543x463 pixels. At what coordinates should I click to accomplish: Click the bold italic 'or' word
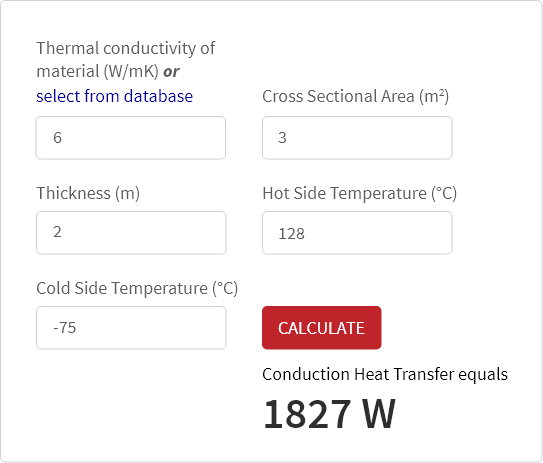pyautogui.click(x=171, y=72)
